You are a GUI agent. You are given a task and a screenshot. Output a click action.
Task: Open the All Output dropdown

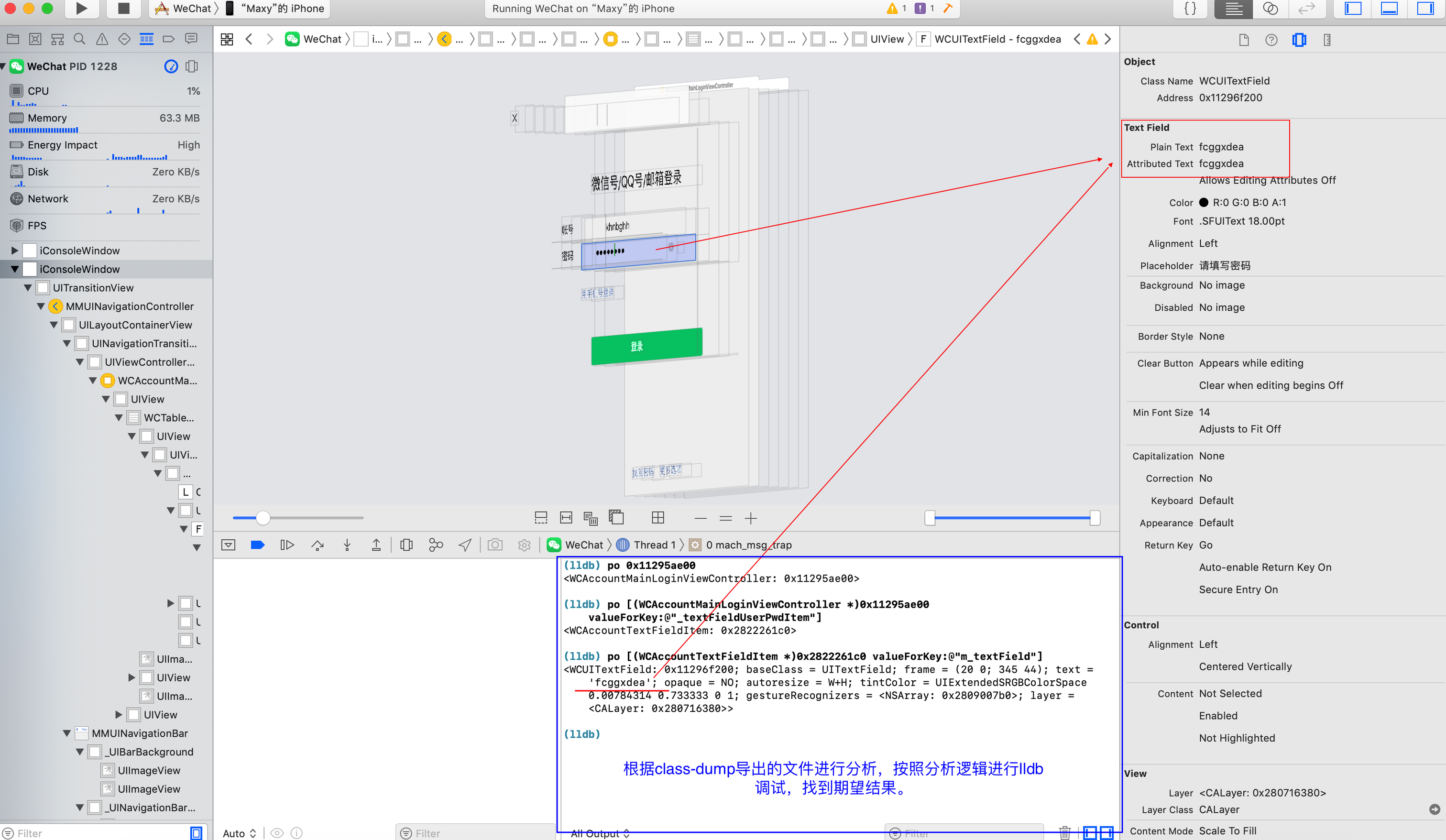coord(600,834)
